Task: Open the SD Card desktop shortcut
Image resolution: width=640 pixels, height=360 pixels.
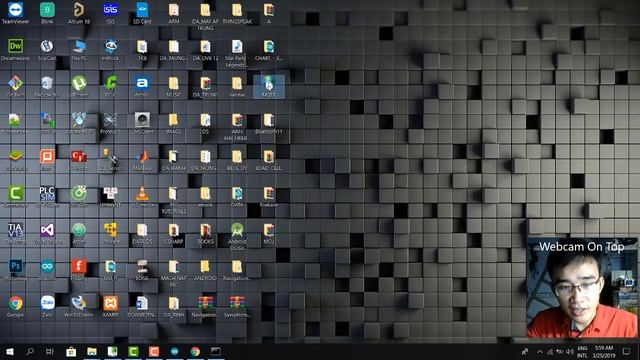Action: [142, 13]
